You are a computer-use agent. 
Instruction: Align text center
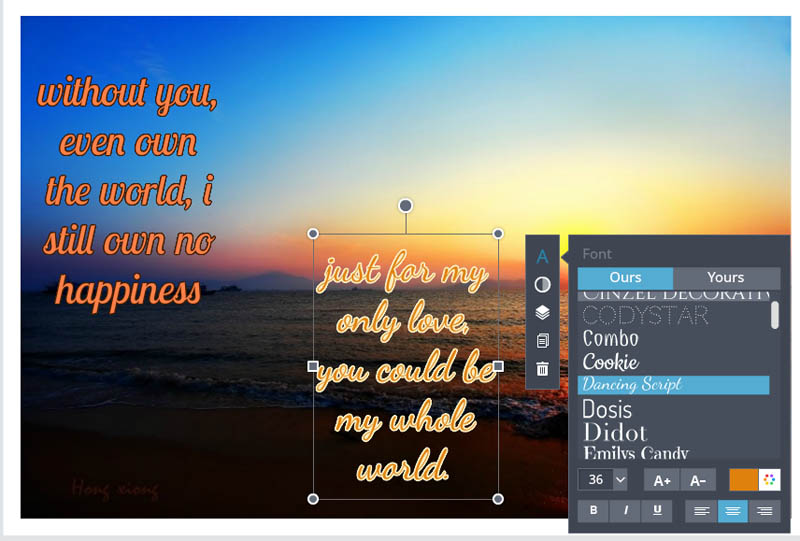733,511
